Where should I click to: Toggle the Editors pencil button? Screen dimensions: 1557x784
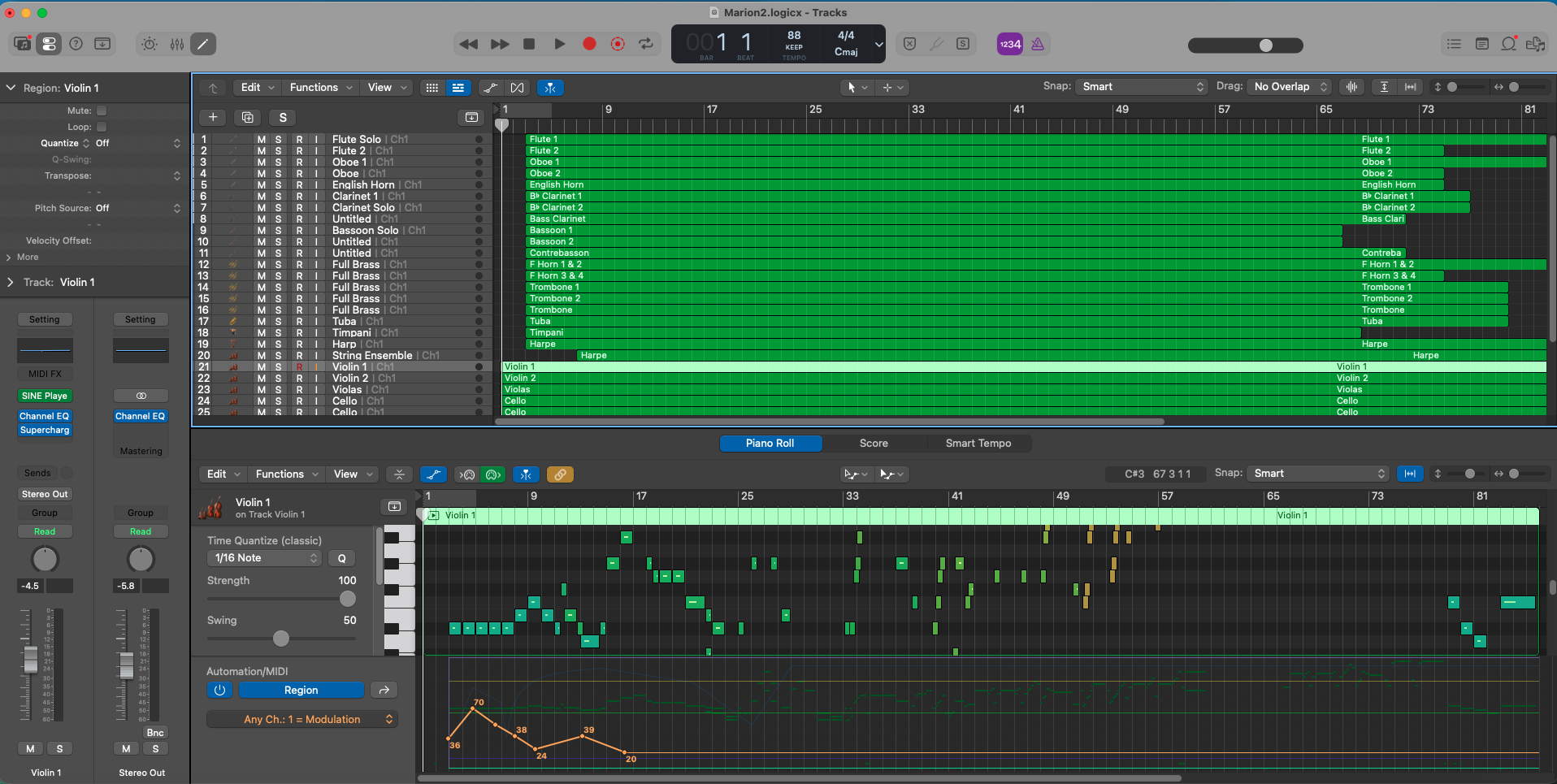pyautogui.click(x=203, y=44)
